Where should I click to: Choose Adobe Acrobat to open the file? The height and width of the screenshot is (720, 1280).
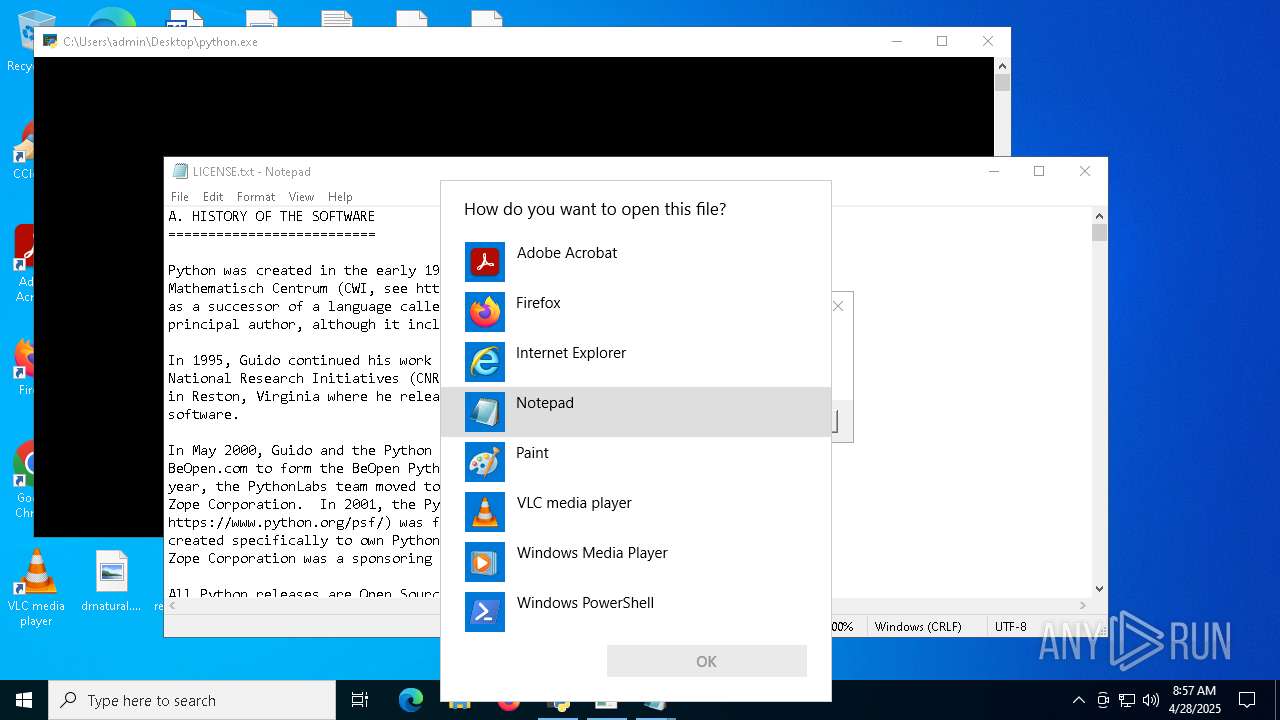(636, 262)
